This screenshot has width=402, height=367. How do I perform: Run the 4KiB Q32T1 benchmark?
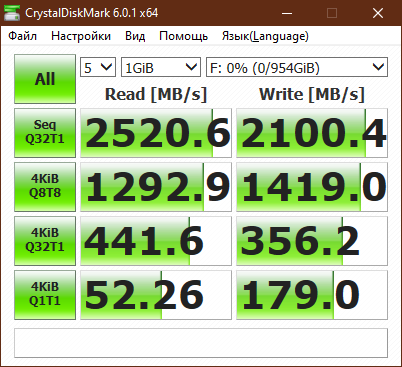(x=45, y=241)
